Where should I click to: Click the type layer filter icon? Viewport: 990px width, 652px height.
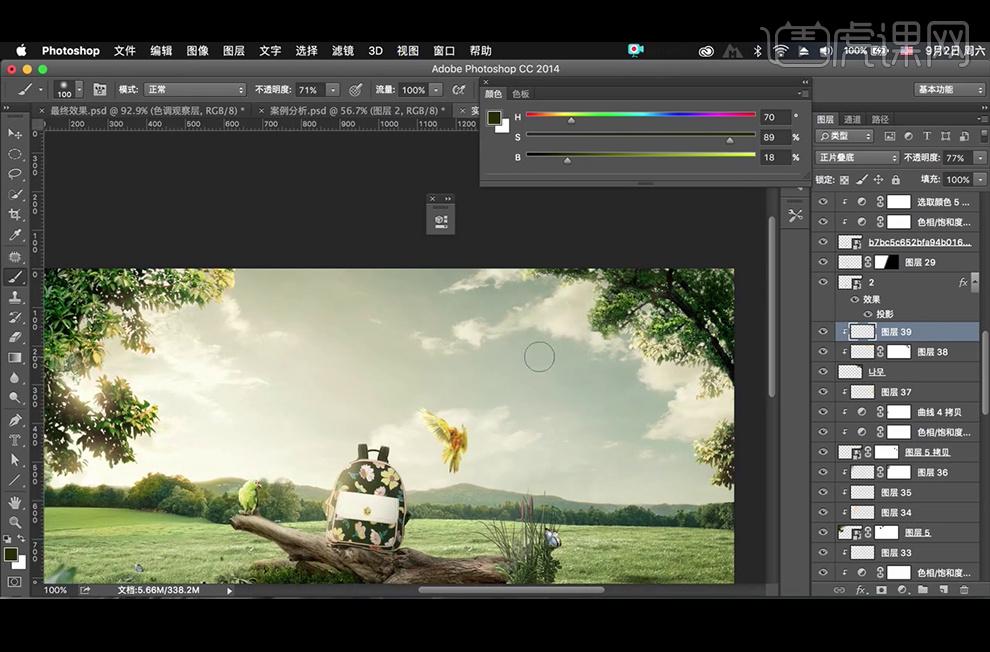927,136
